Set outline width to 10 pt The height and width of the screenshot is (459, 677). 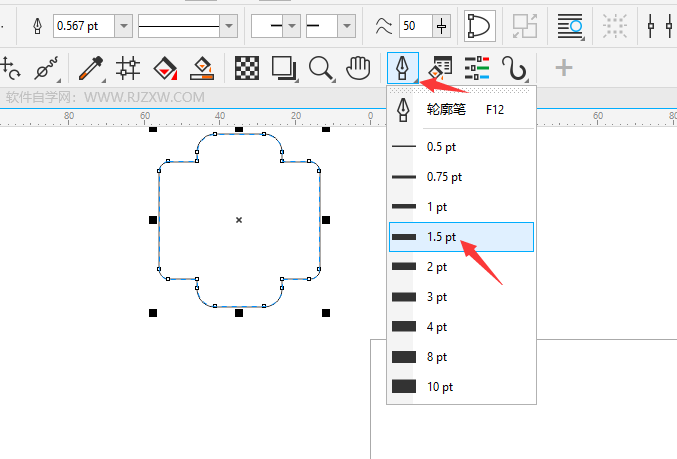[x=461, y=387]
